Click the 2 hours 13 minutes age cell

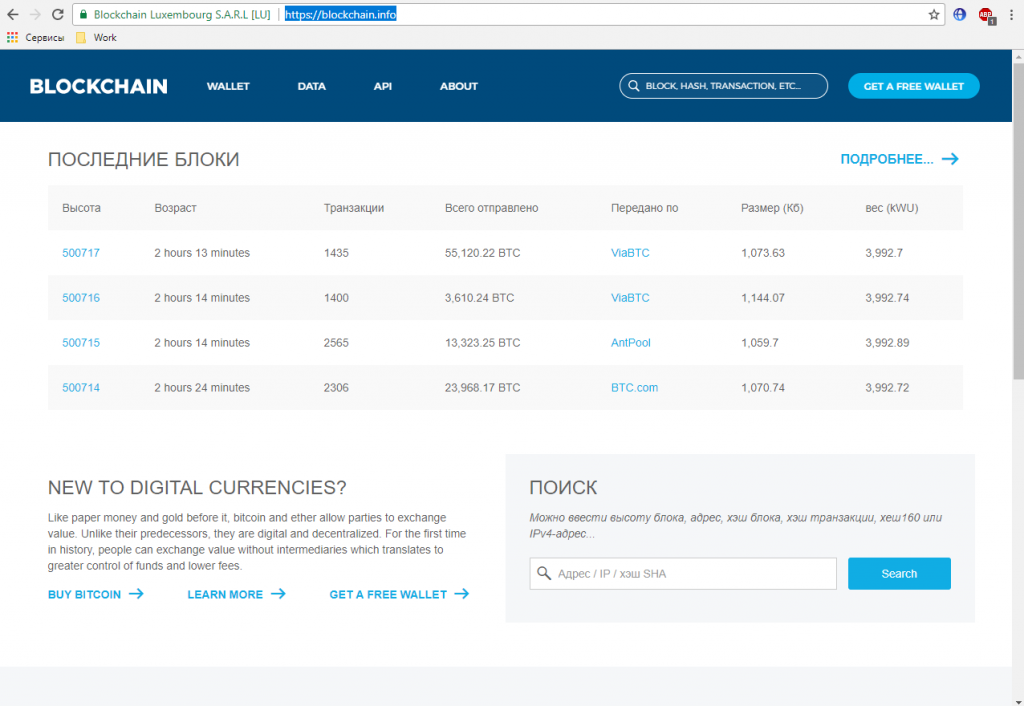(x=202, y=253)
